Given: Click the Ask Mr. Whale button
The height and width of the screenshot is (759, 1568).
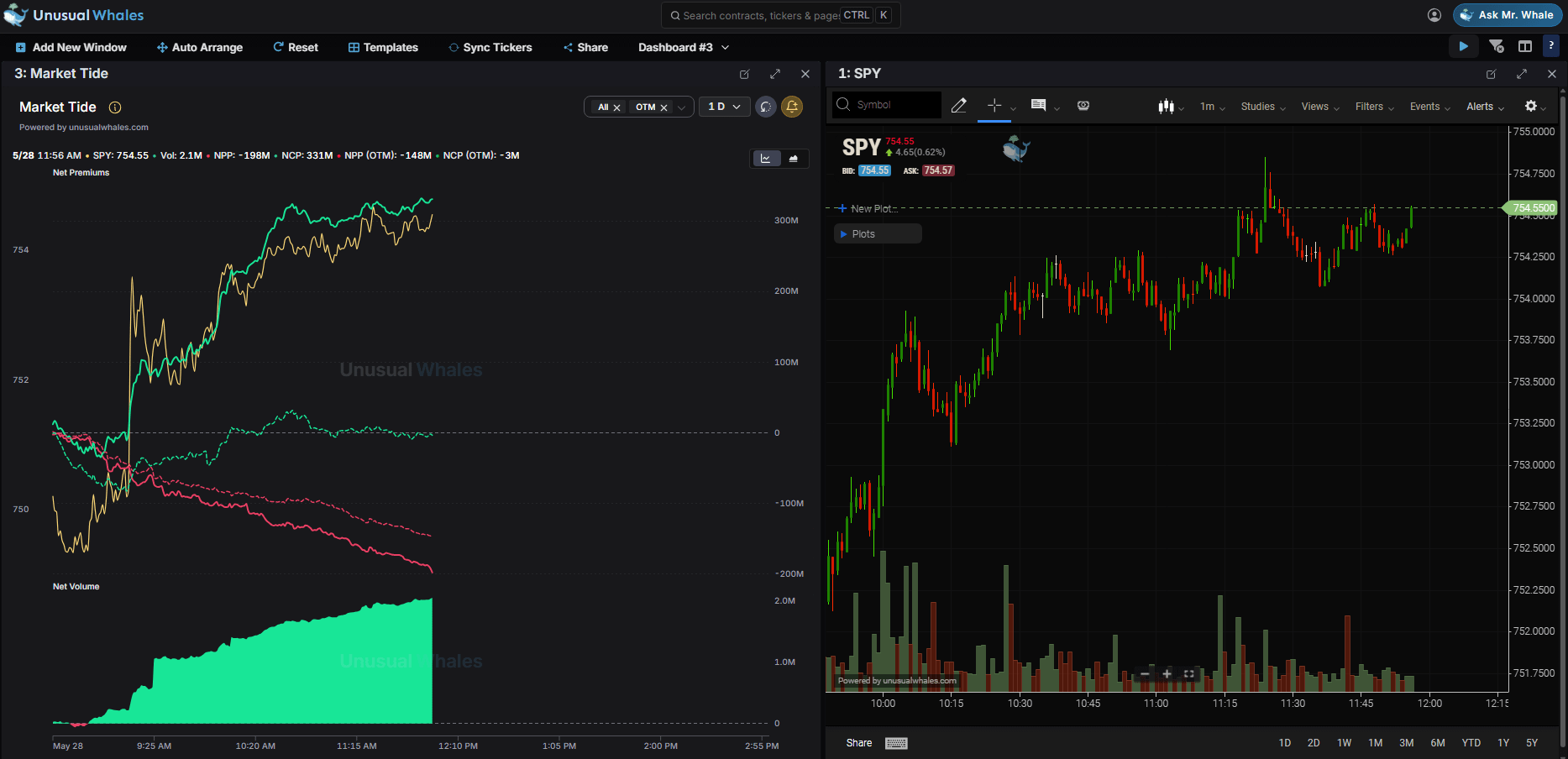Looking at the screenshot, I should point(1508,15).
